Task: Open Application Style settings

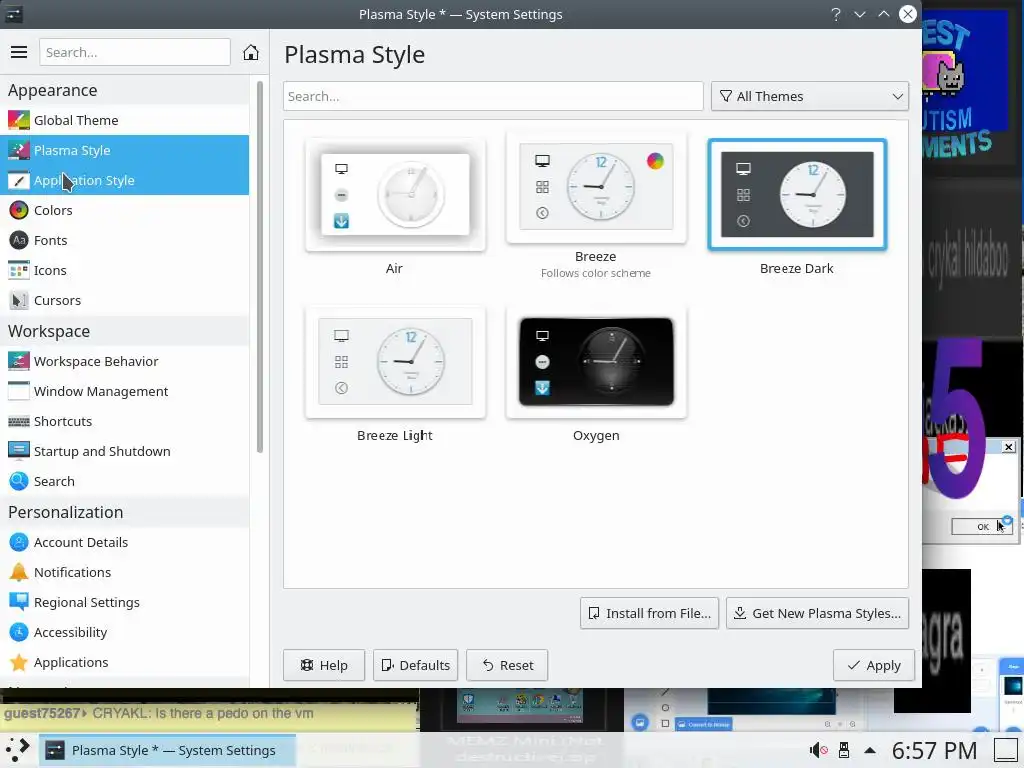Action: click(124, 180)
